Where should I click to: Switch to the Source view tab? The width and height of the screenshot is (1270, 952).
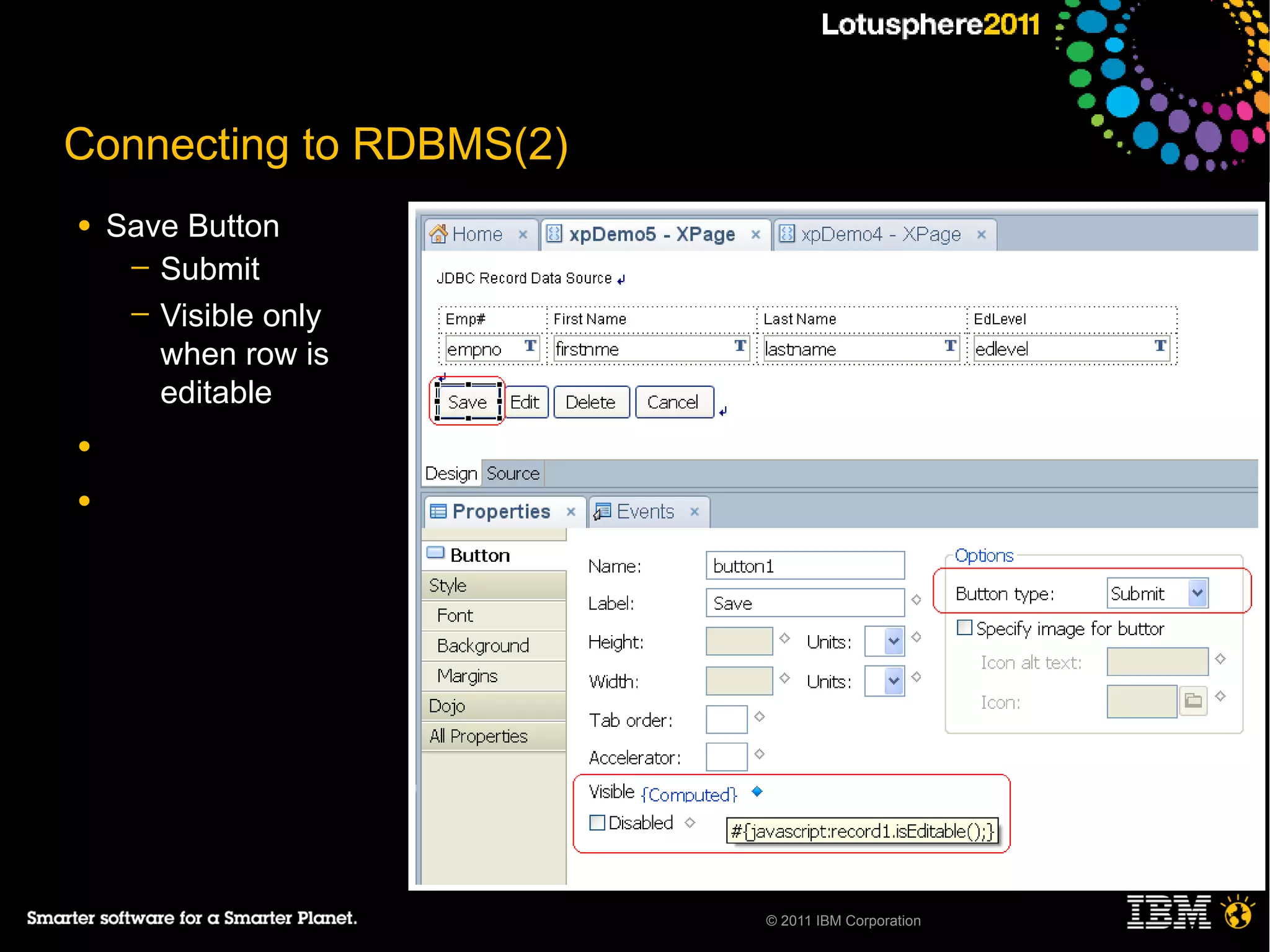coord(513,473)
